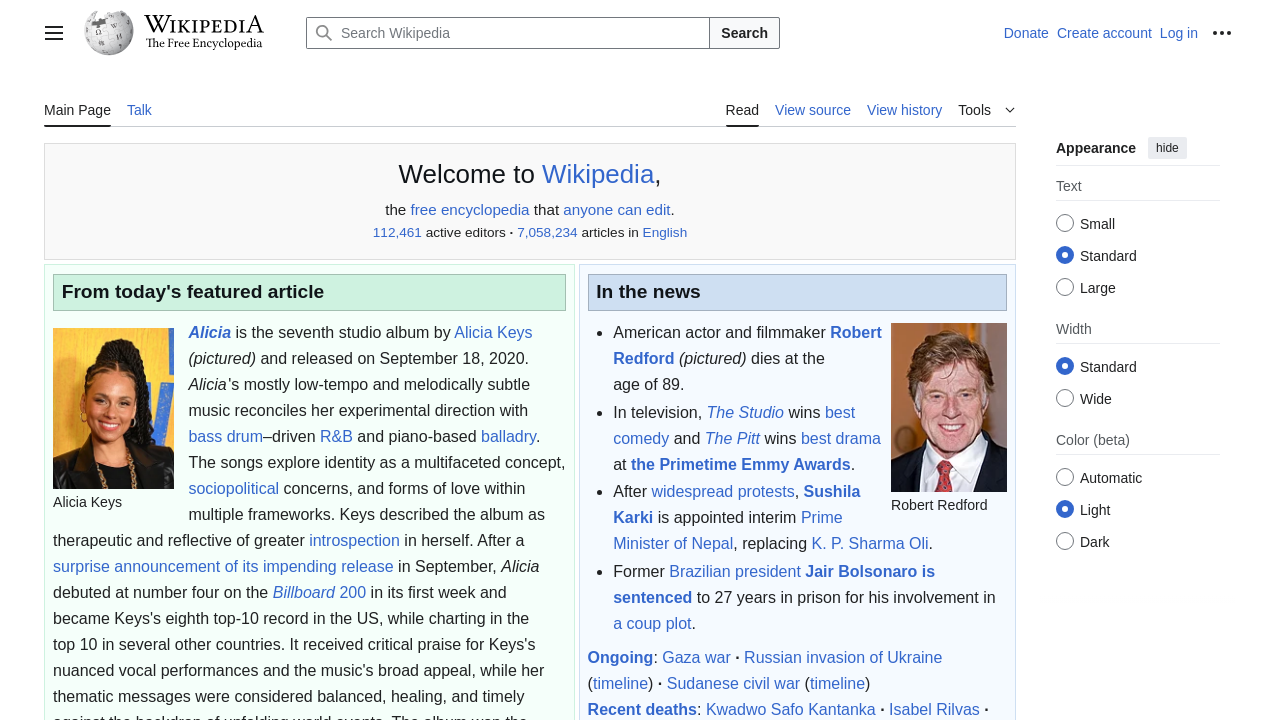Click the Log in link
Viewport: 1280px width, 720px height.
pos(1179,33)
